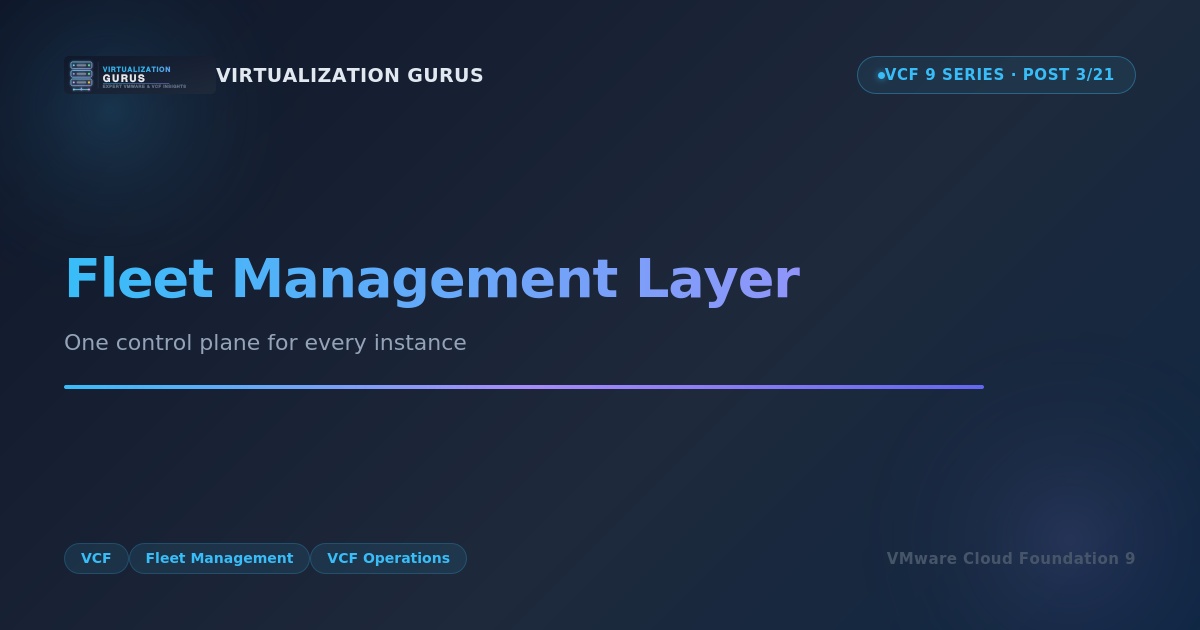The width and height of the screenshot is (1200, 630).
Task: Select the VCF tag pill
Action: point(96,558)
